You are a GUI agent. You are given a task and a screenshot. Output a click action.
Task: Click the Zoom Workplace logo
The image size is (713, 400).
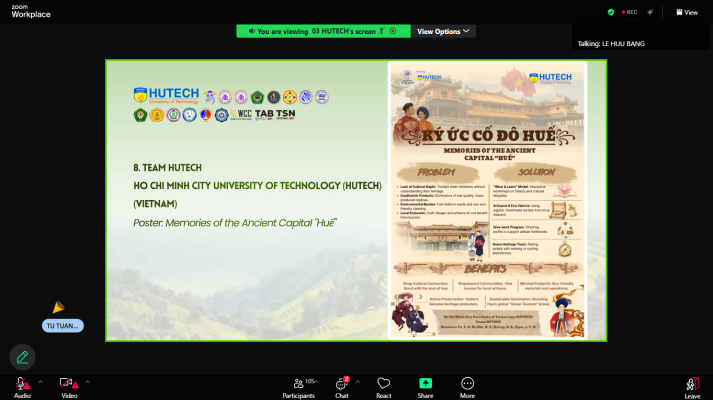point(31,11)
